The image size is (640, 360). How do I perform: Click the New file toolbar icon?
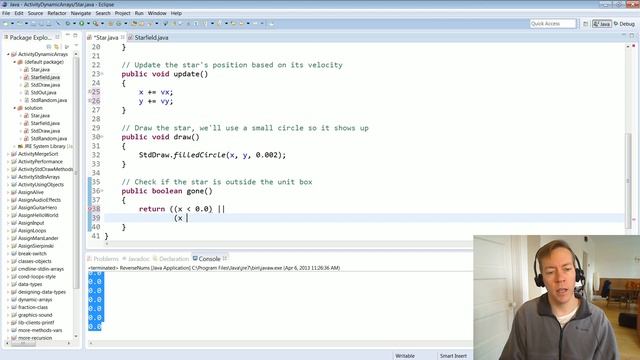[6, 24]
